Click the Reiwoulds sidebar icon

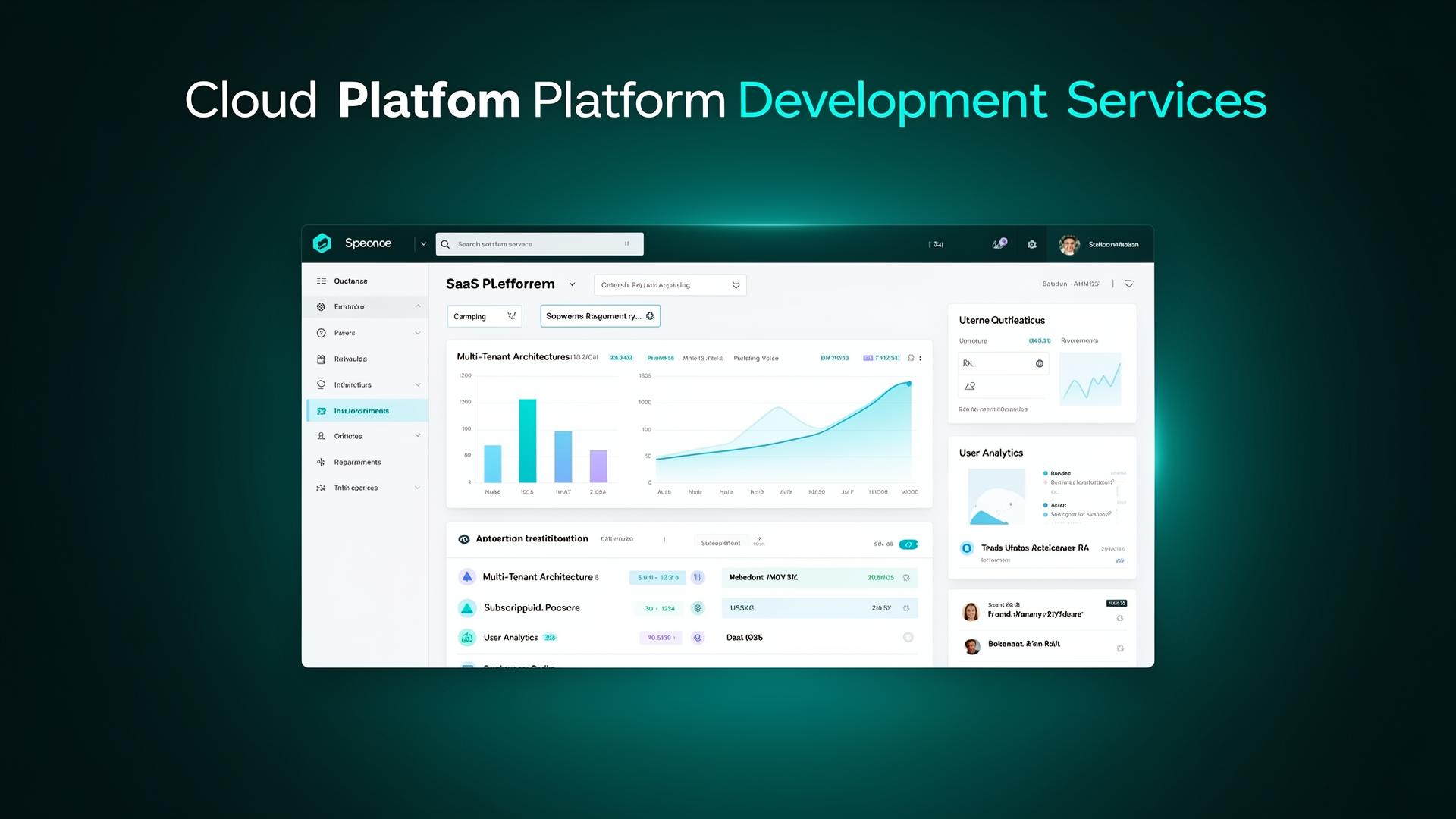coord(322,359)
